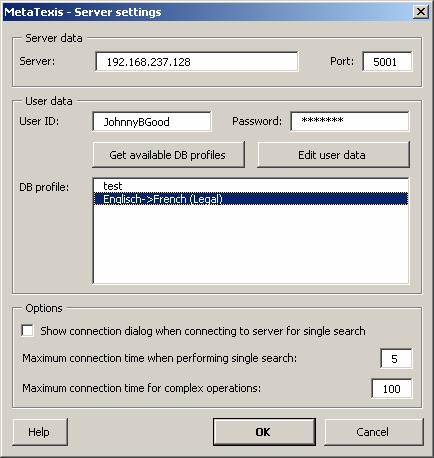Click Get available DB profiles button
The image size is (434, 458).
click(168, 155)
